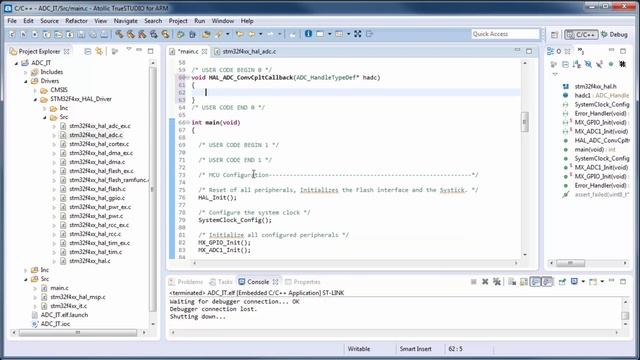Expand Inc under STM32F4xx_HAL_Driver

coord(44,108)
